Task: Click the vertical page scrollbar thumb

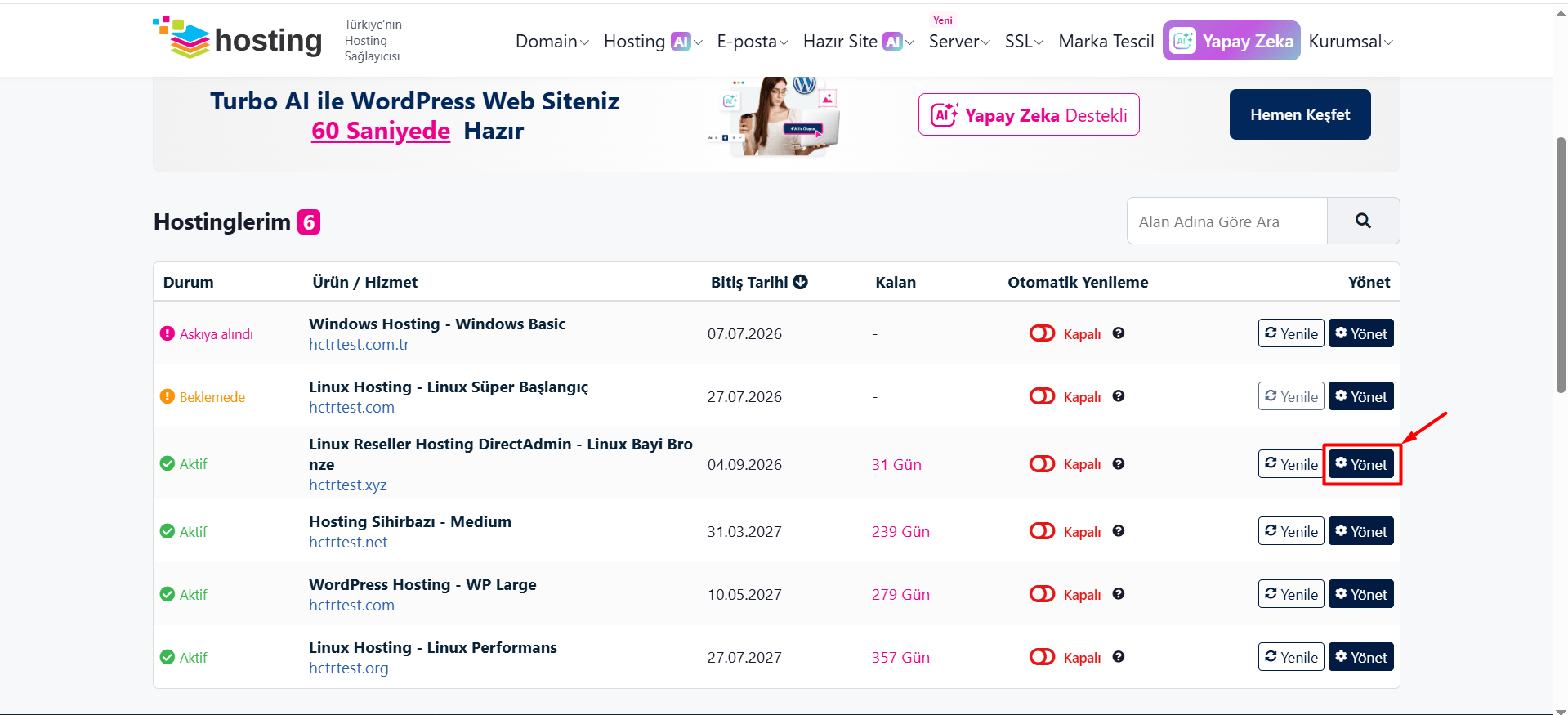Action: [x=1561, y=266]
